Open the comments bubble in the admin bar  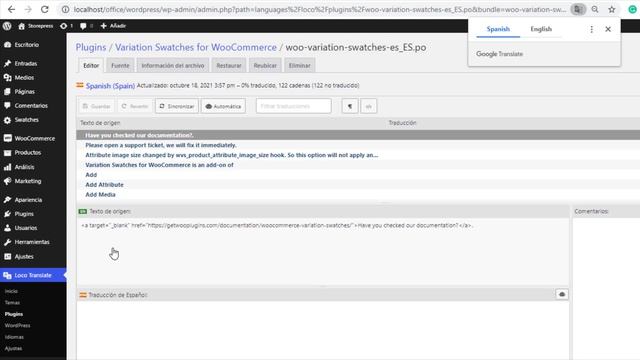coord(87,26)
